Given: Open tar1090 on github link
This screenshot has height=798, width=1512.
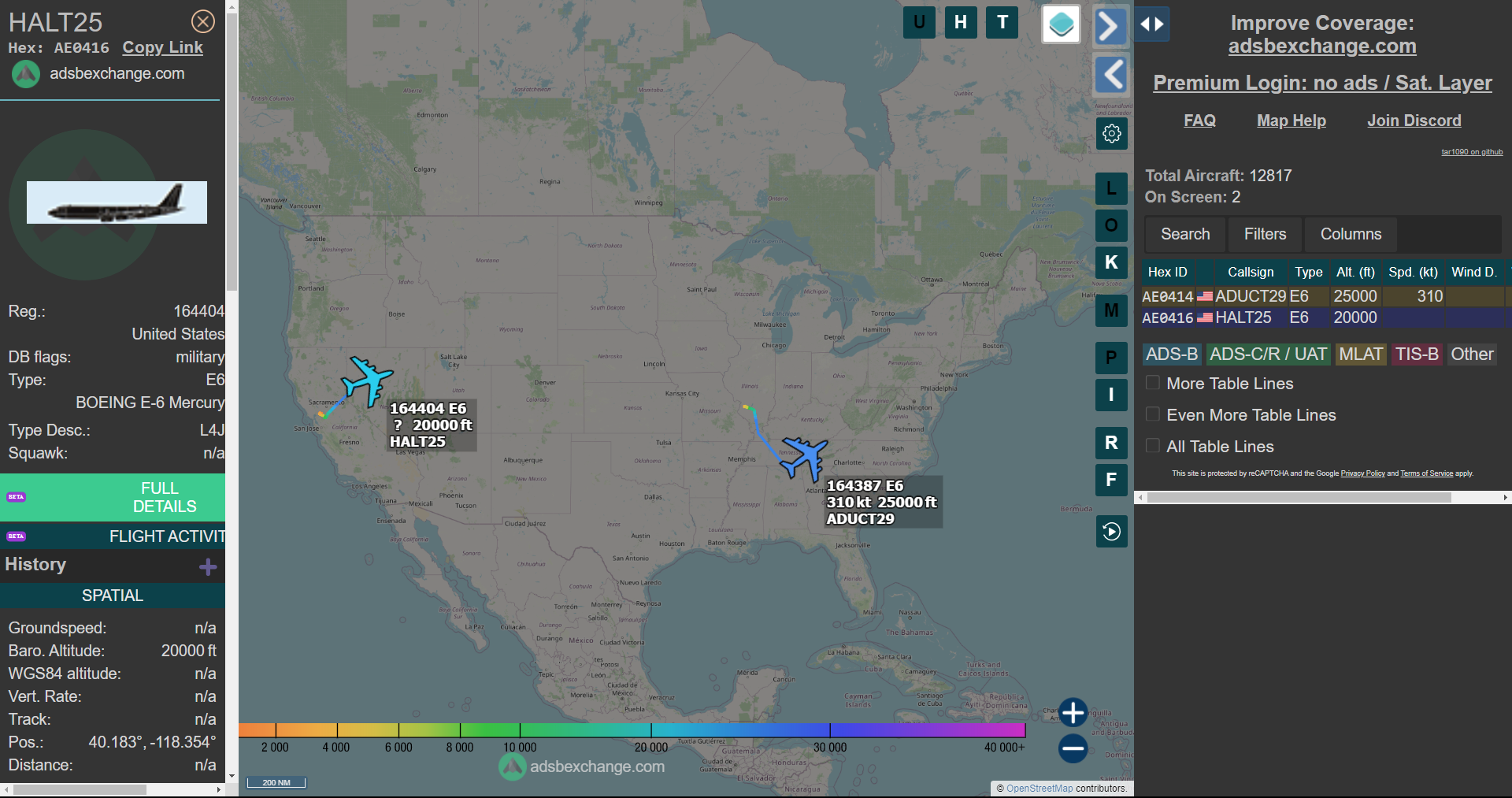Looking at the screenshot, I should (x=1472, y=152).
